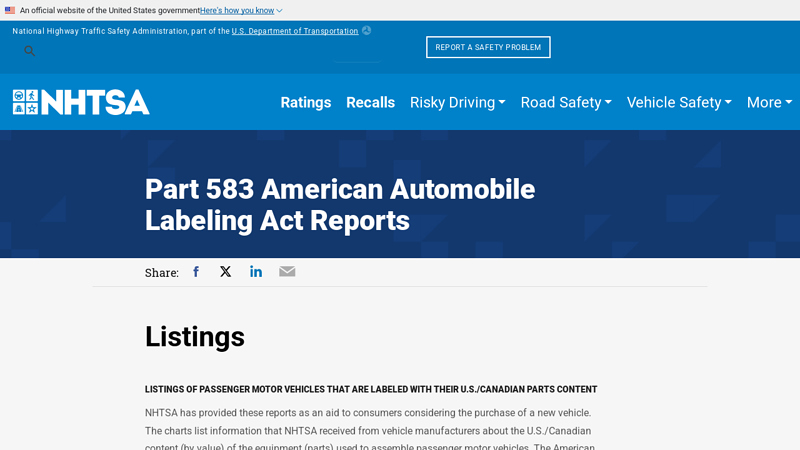Click "An official website" banner text
Screen dimensions: 800x450
[x=110, y=10]
